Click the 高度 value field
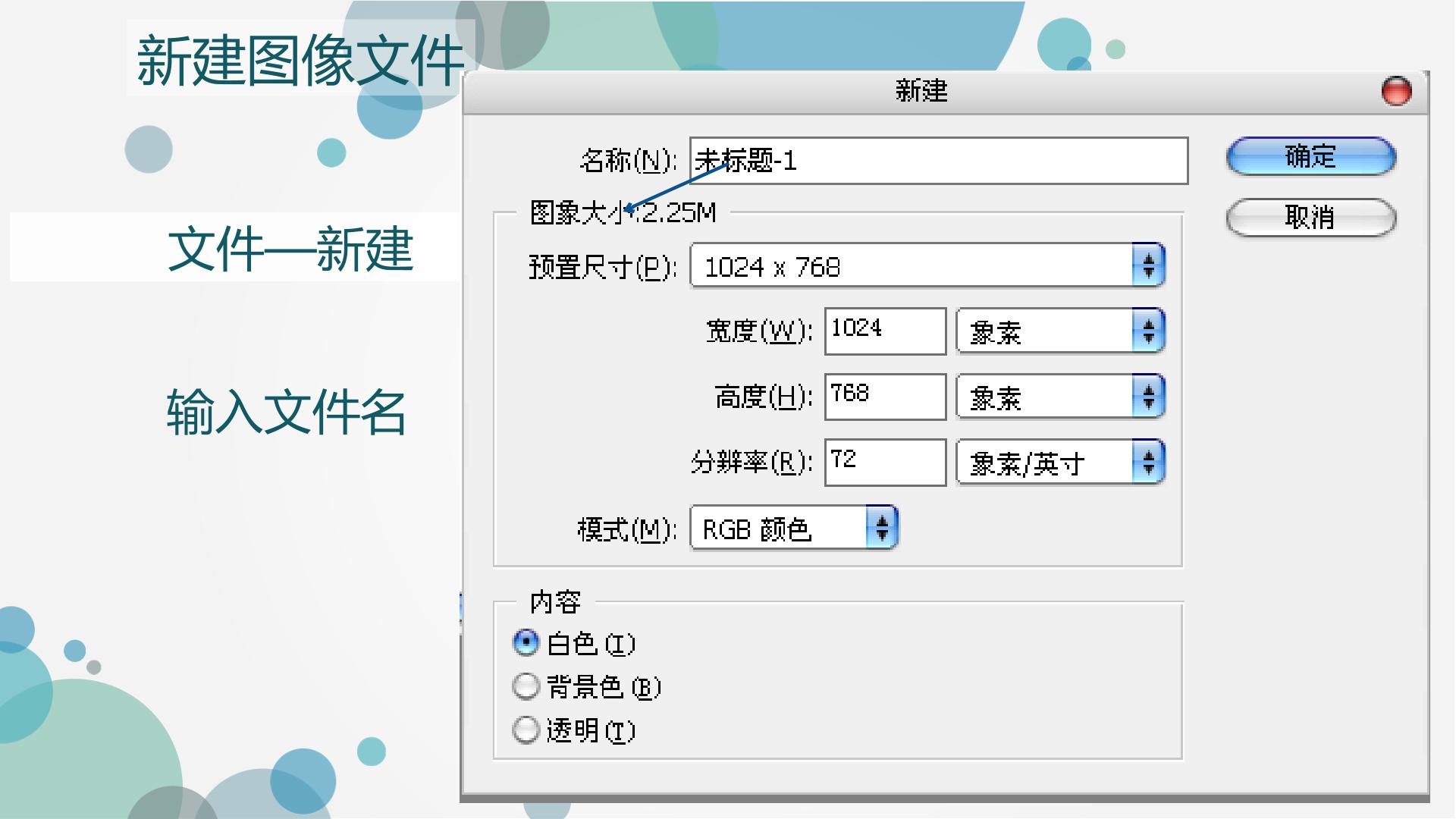 (886, 397)
